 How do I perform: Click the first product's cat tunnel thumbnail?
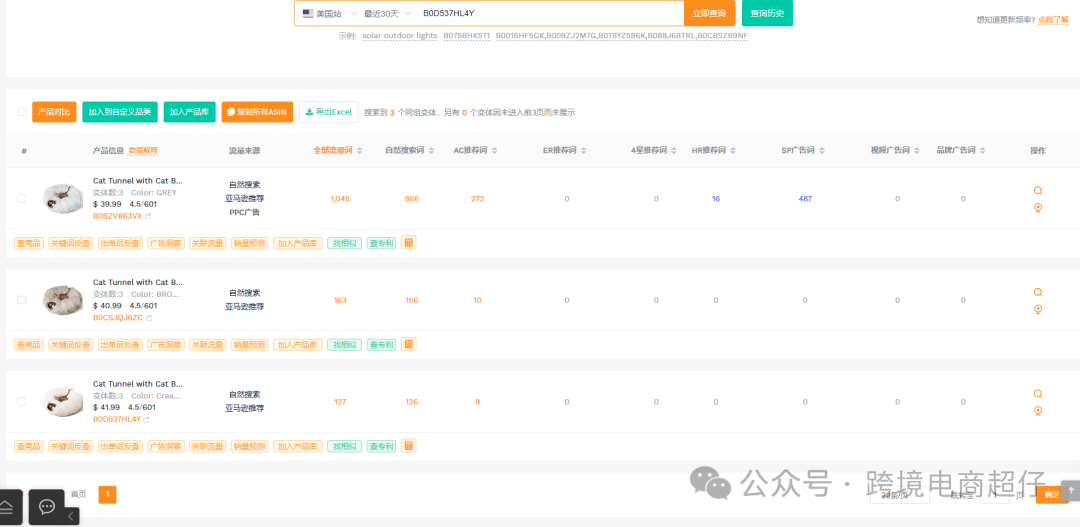pyautogui.click(x=63, y=199)
